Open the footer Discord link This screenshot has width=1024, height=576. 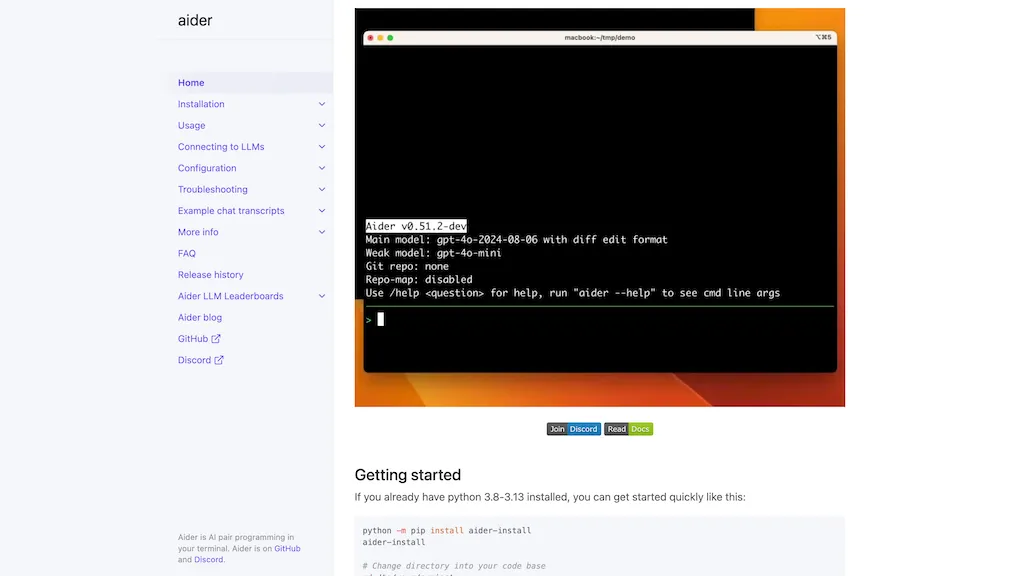pos(208,560)
